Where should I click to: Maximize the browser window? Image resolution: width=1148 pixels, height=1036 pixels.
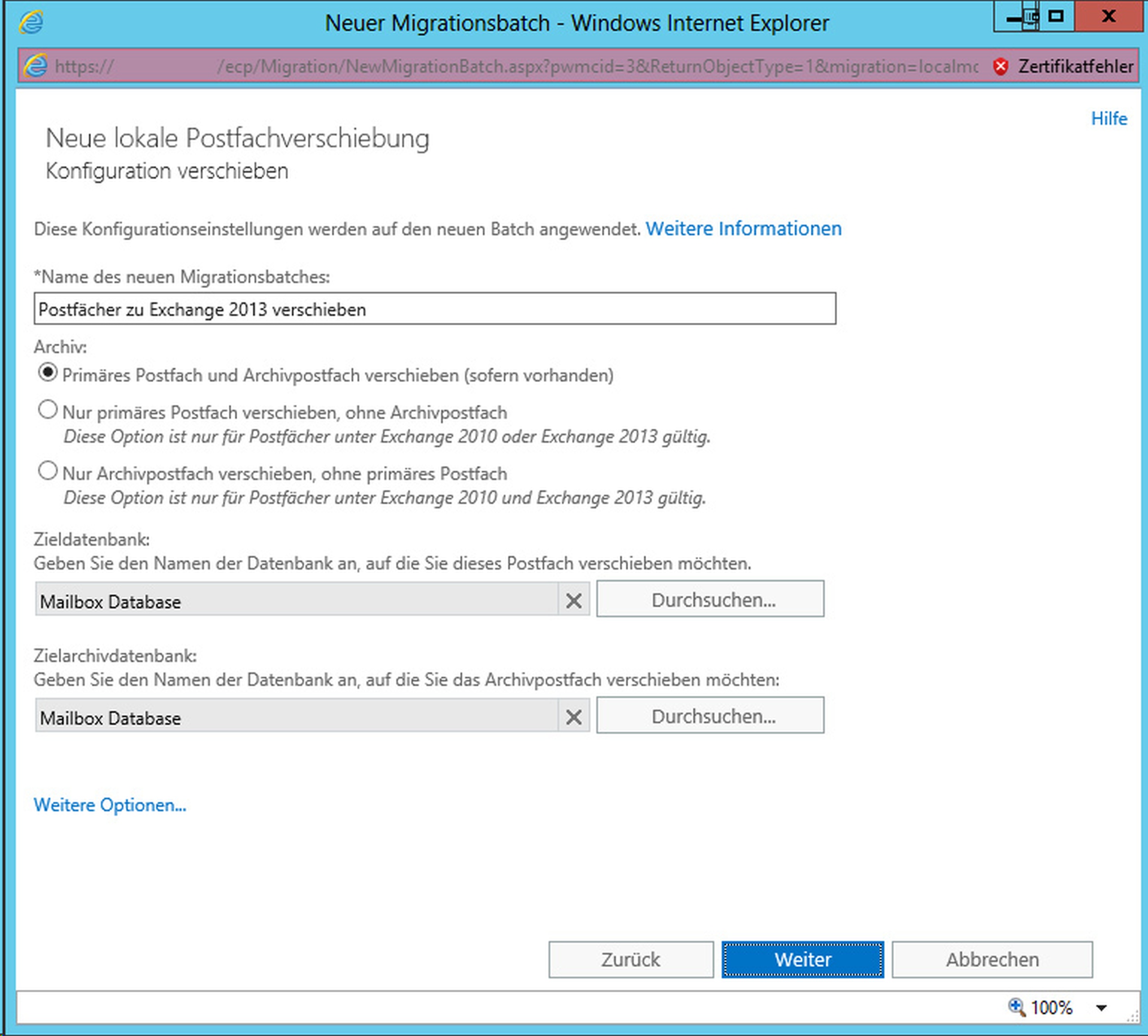[1057, 16]
